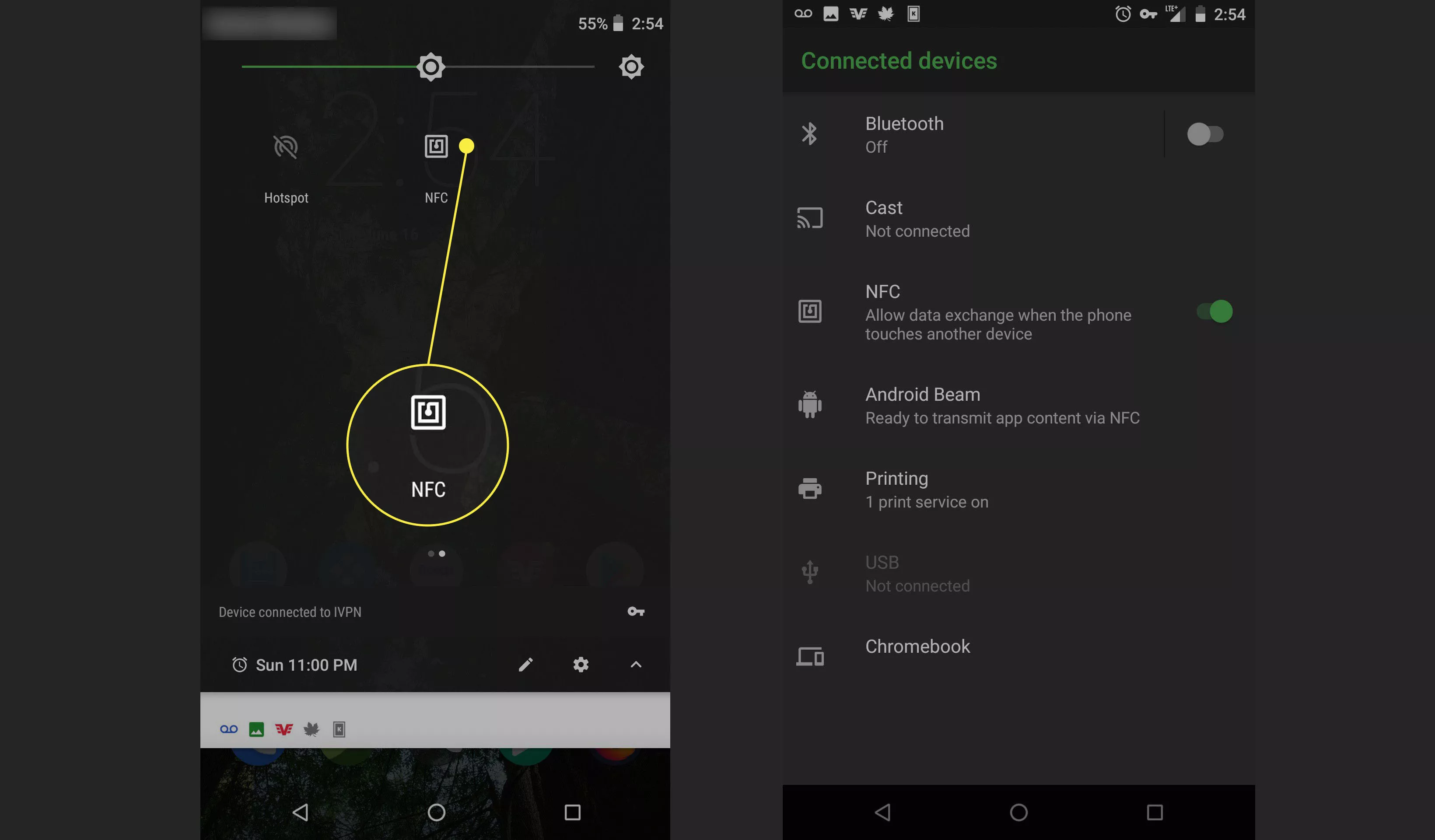The height and width of the screenshot is (840, 1435).
Task: Tap the Printing settings icon
Action: (810, 489)
